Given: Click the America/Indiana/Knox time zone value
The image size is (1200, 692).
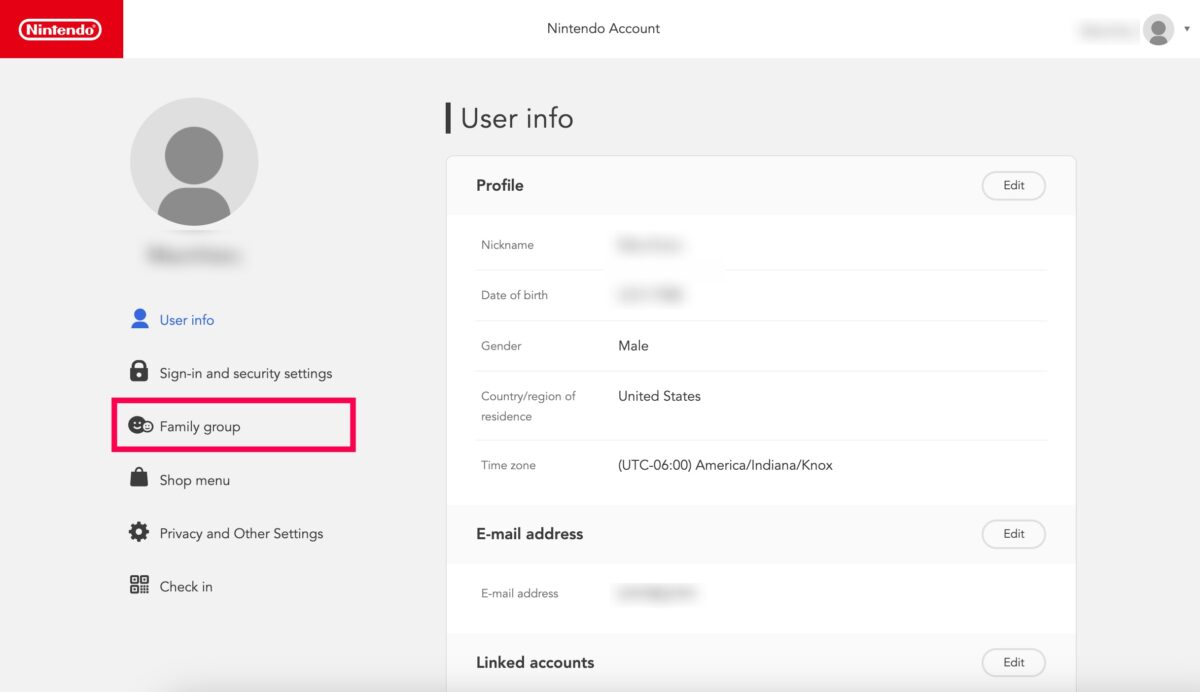Looking at the screenshot, I should pos(725,465).
